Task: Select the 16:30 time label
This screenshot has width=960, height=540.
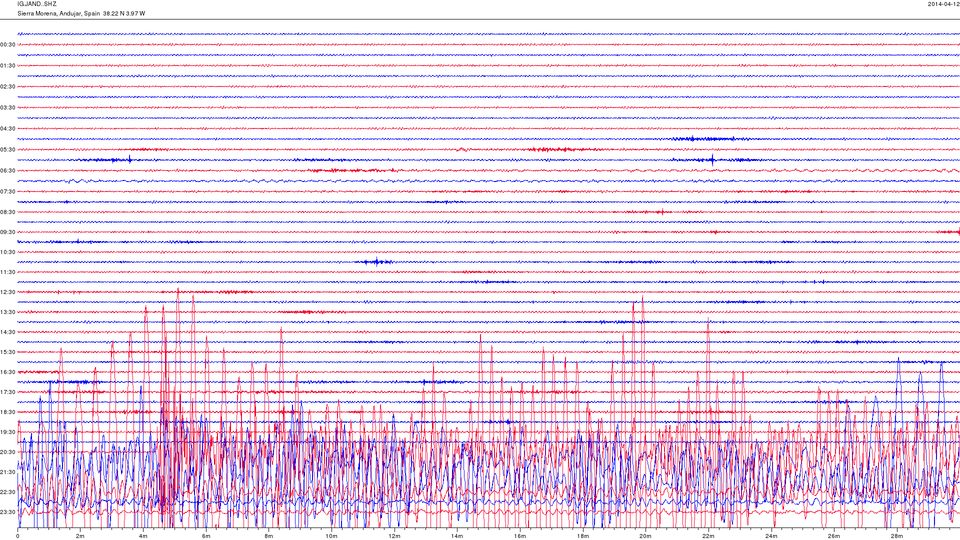Action: coord(8,372)
